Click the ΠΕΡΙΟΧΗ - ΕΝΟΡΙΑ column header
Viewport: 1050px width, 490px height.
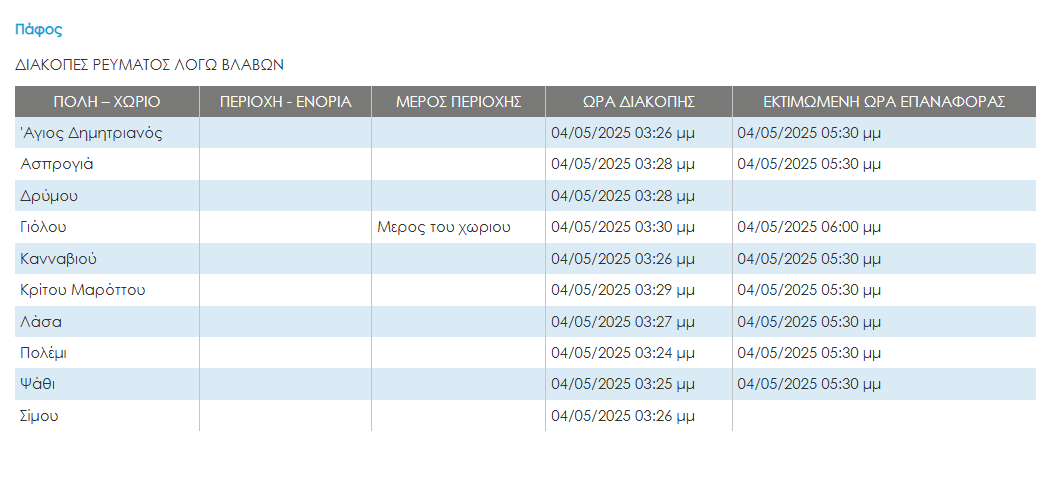tap(285, 101)
